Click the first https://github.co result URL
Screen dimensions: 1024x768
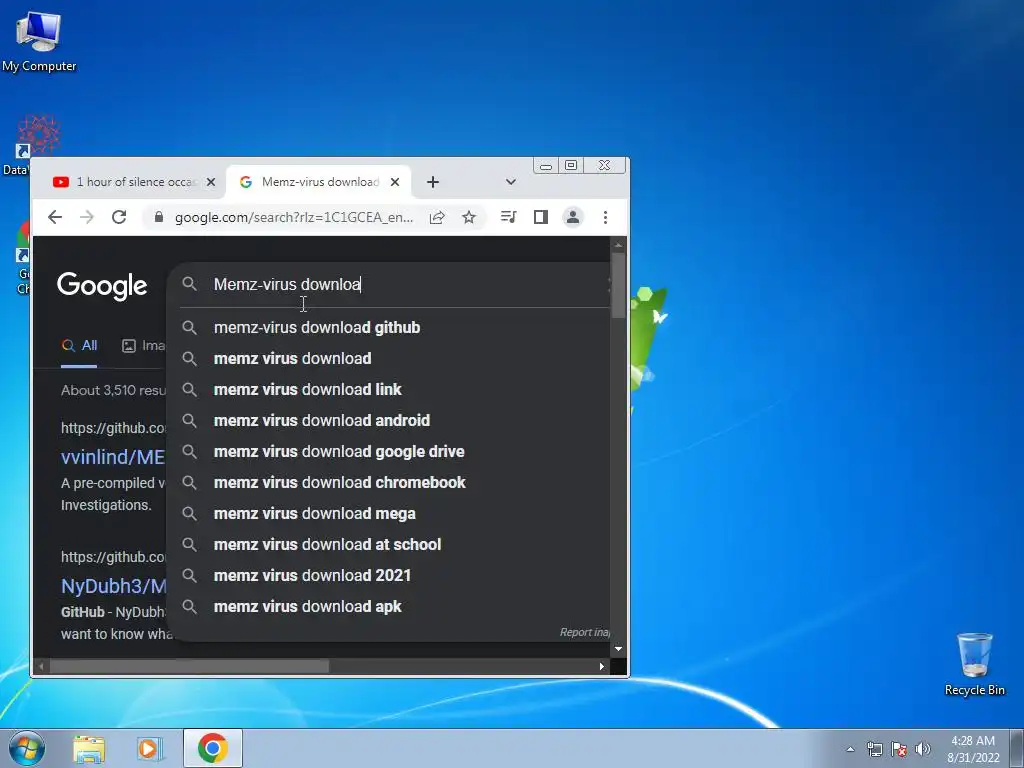pyautogui.click(x=113, y=428)
